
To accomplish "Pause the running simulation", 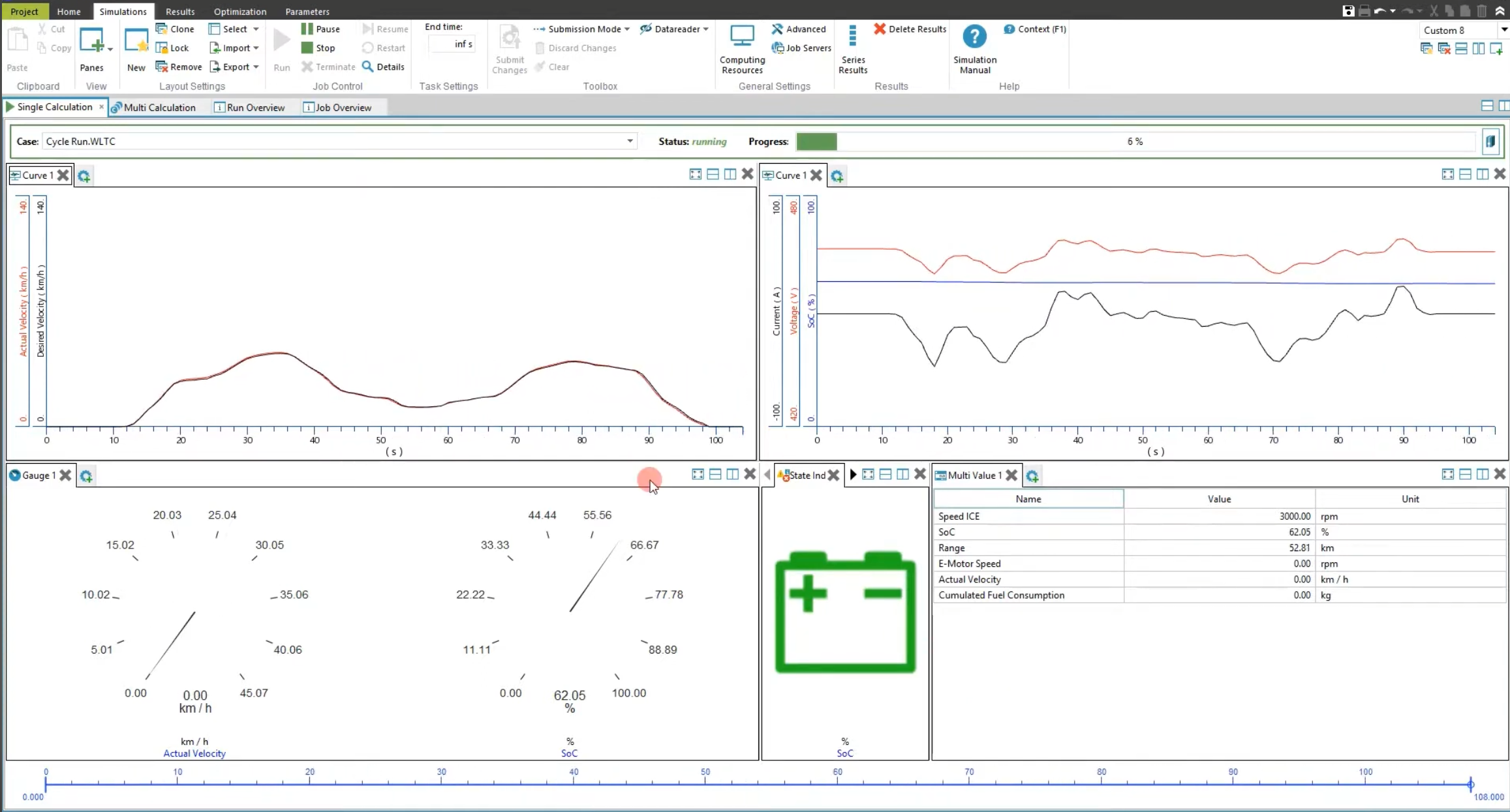I will tap(320, 29).
